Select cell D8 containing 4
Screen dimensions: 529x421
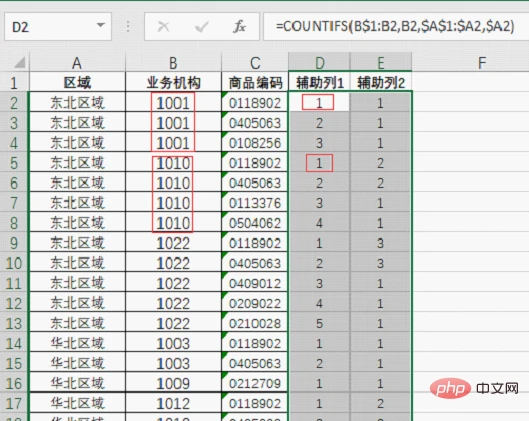point(319,223)
